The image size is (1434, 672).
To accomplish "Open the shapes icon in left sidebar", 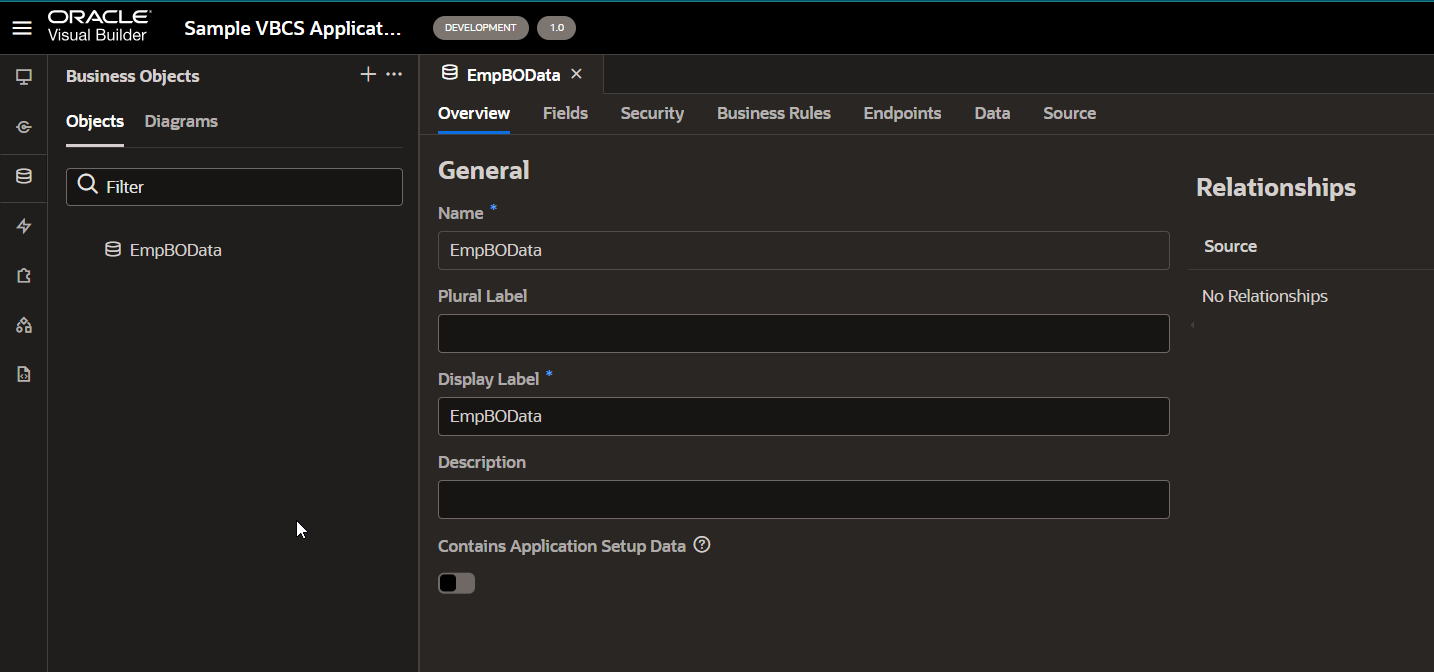I will pyautogui.click(x=24, y=325).
